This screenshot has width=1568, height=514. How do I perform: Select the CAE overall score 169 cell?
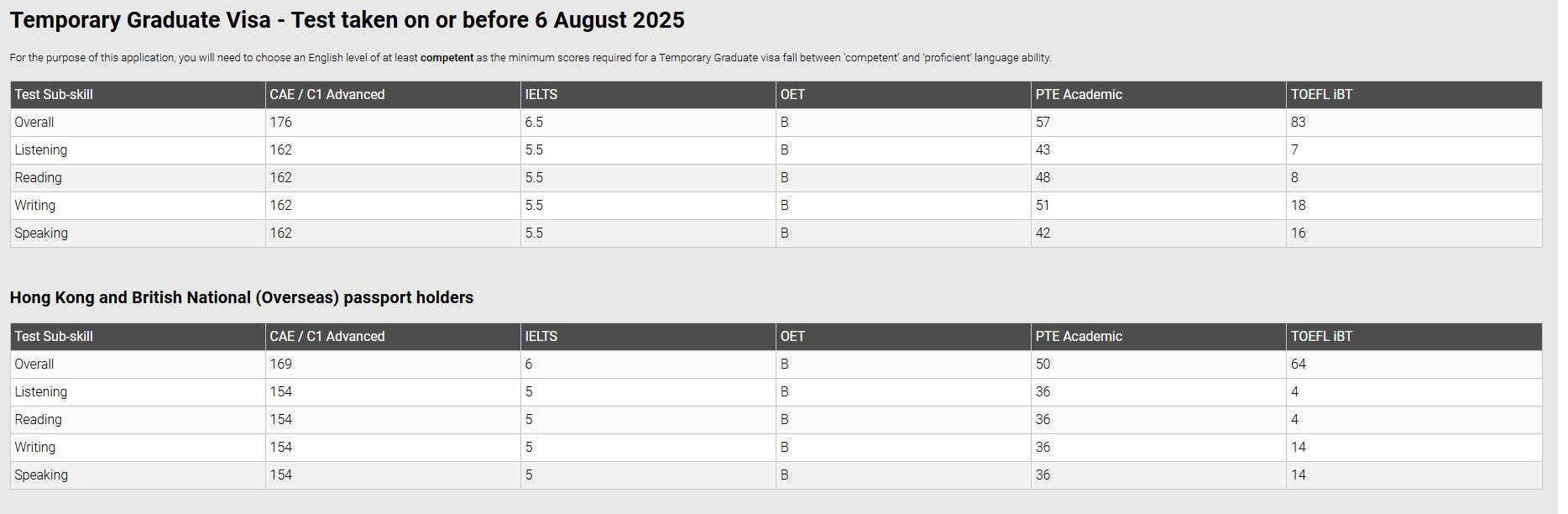[x=281, y=365]
